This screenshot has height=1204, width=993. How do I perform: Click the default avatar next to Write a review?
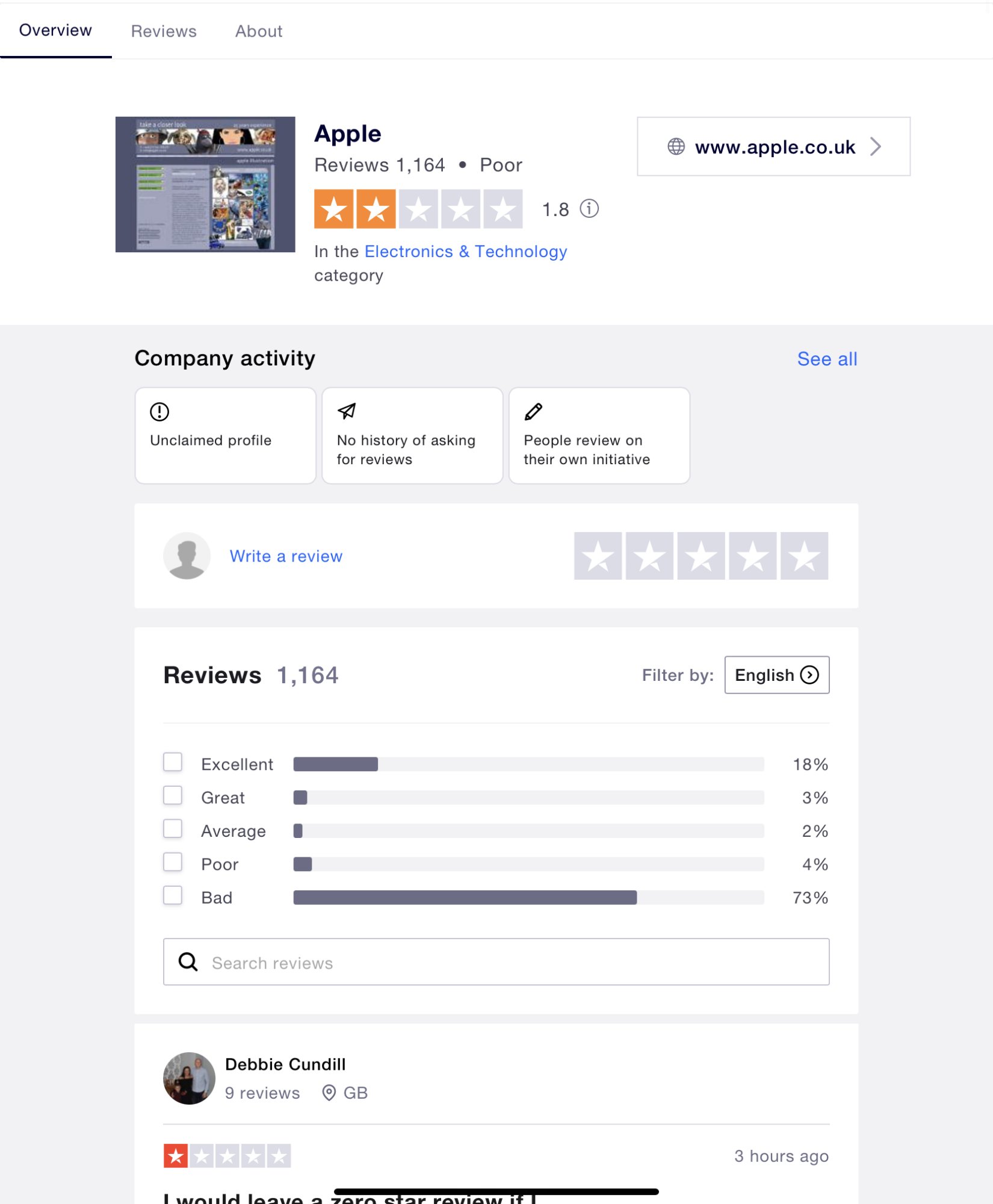(187, 556)
